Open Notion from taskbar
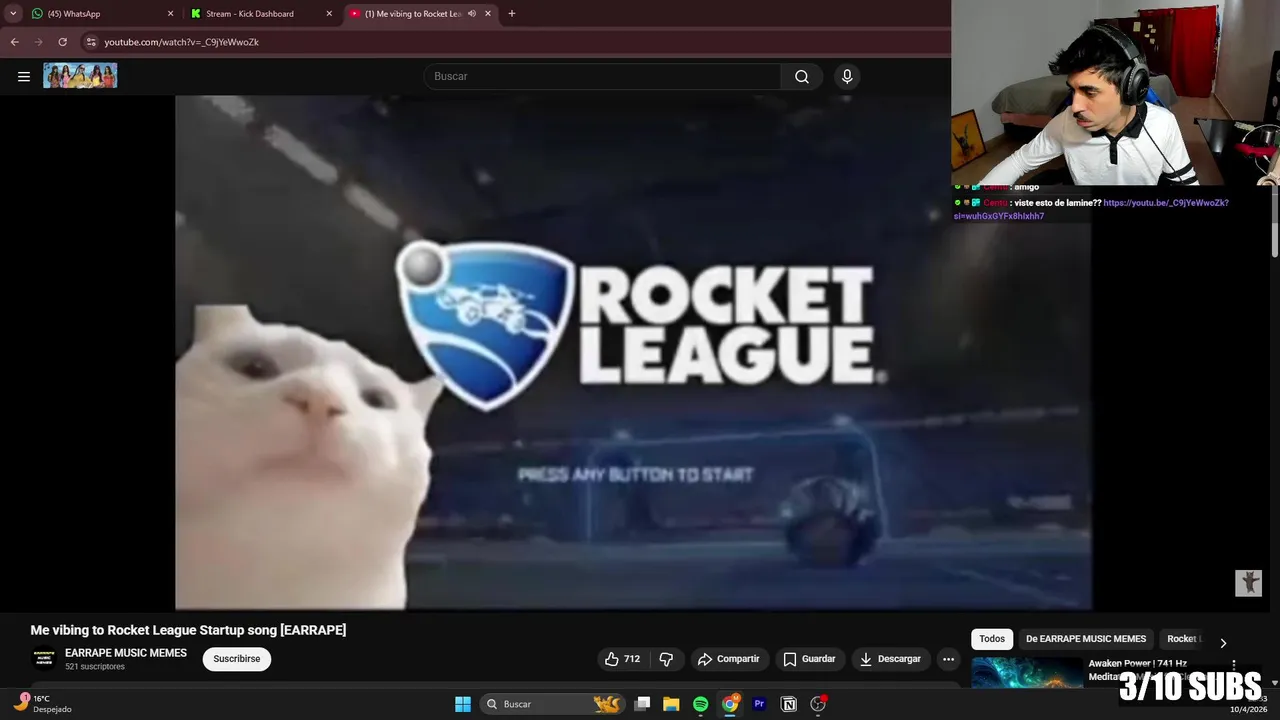Image resolution: width=1280 pixels, height=720 pixels. click(x=788, y=704)
